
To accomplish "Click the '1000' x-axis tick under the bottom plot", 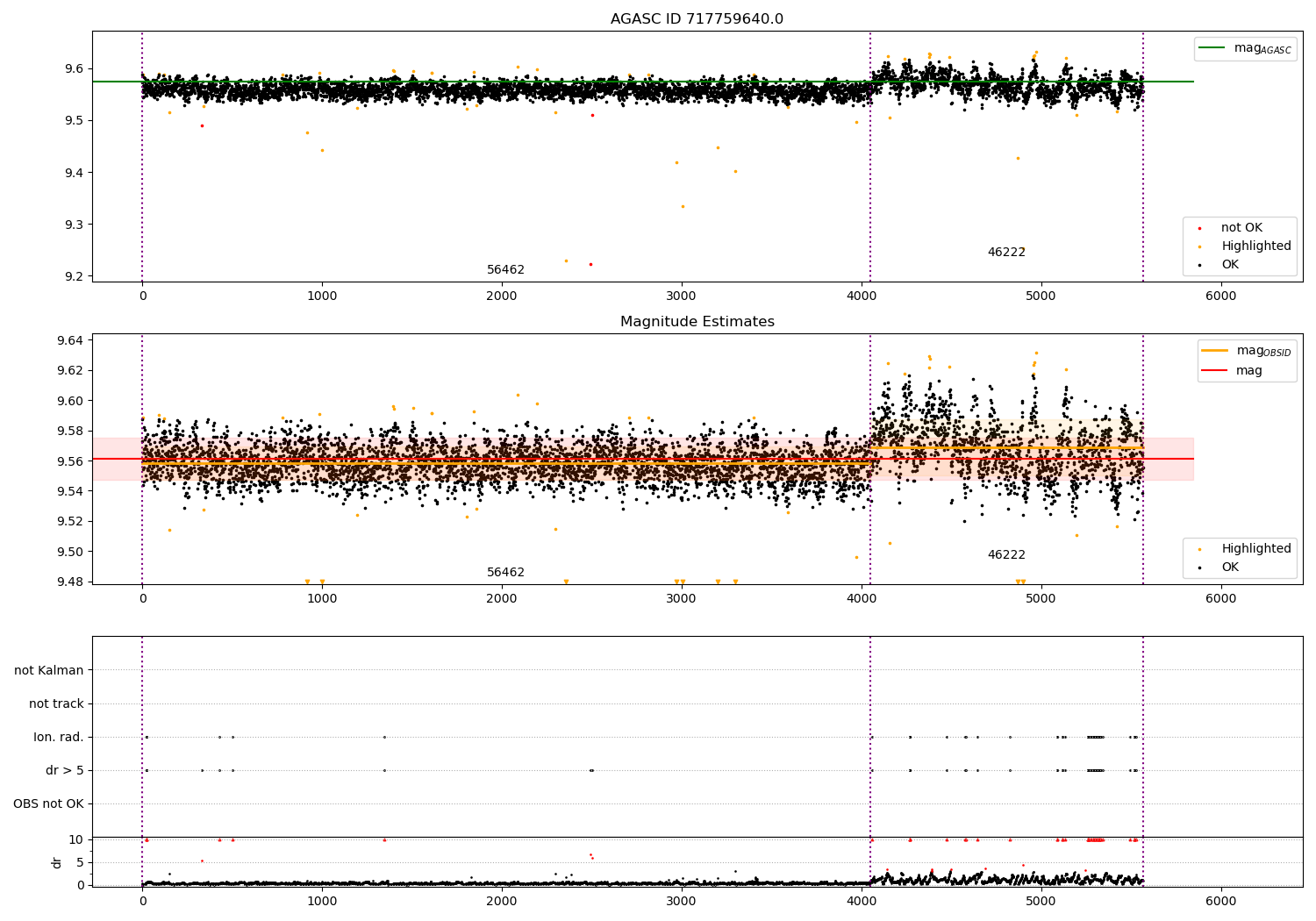I will 322,902.
